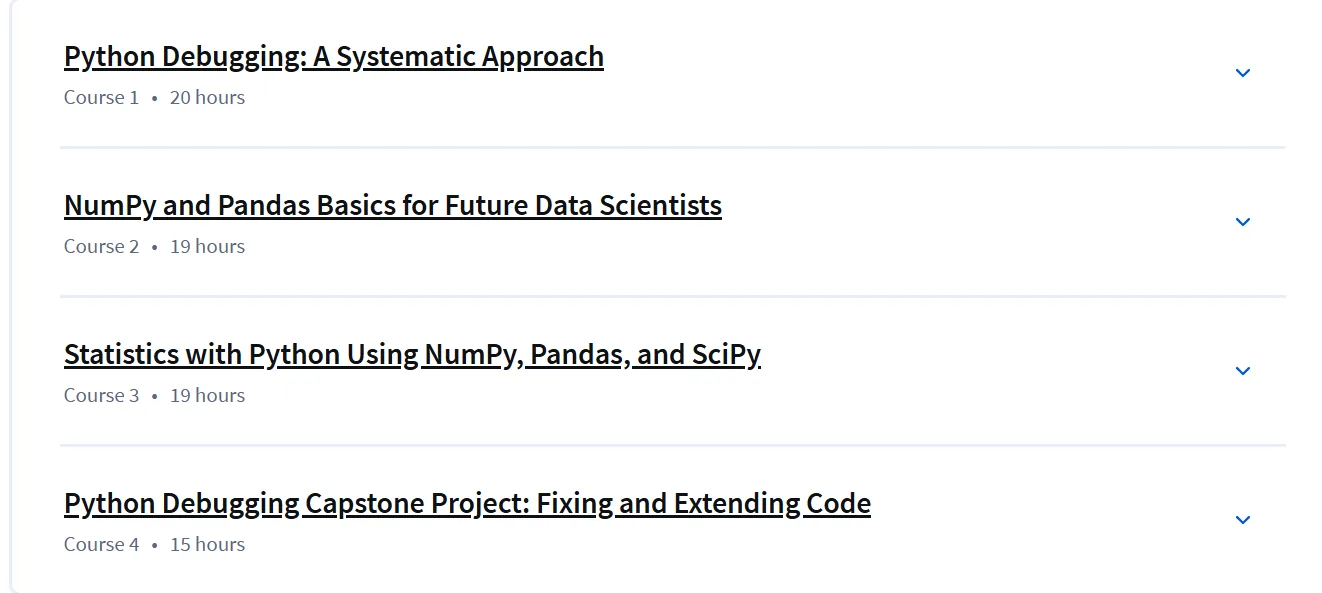This screenshot has width=1322, height=593.
Task: Expand the Python Debugging Capstone Project chevron
Action: tap(1243, 520)
